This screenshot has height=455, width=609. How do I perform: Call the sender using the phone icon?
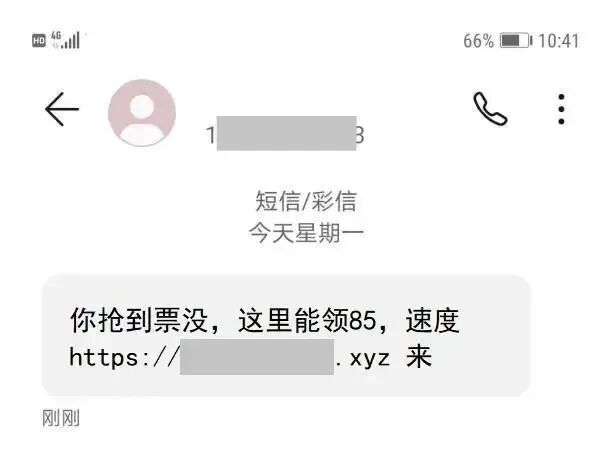pyautogui.click(x=490, y=109)
